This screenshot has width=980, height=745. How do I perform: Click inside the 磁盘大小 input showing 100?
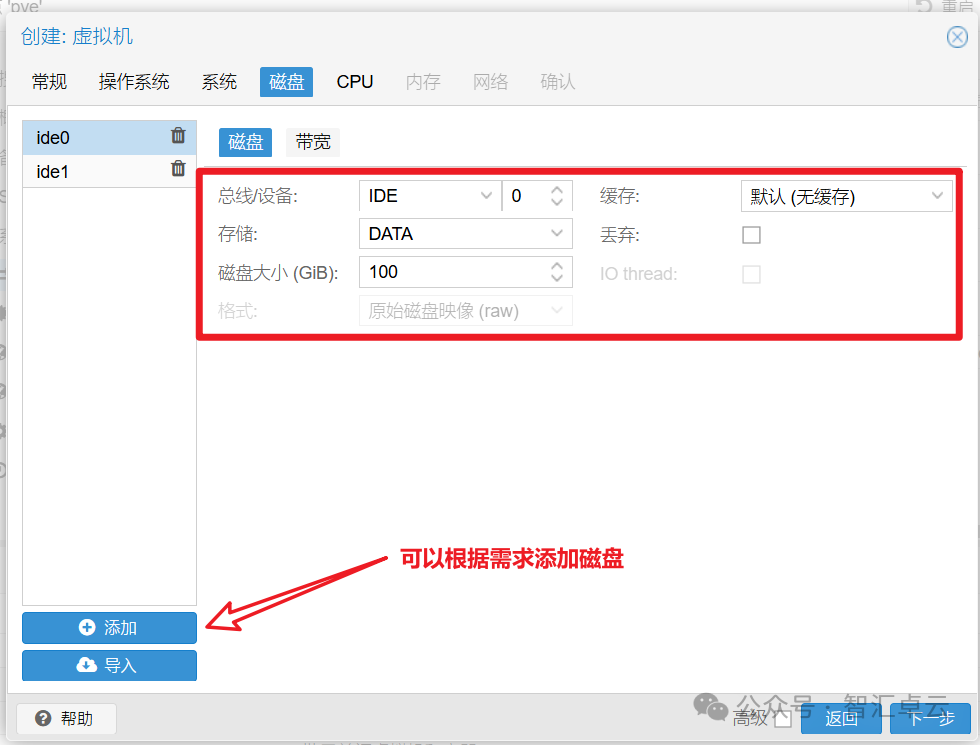tap(450, 272)
